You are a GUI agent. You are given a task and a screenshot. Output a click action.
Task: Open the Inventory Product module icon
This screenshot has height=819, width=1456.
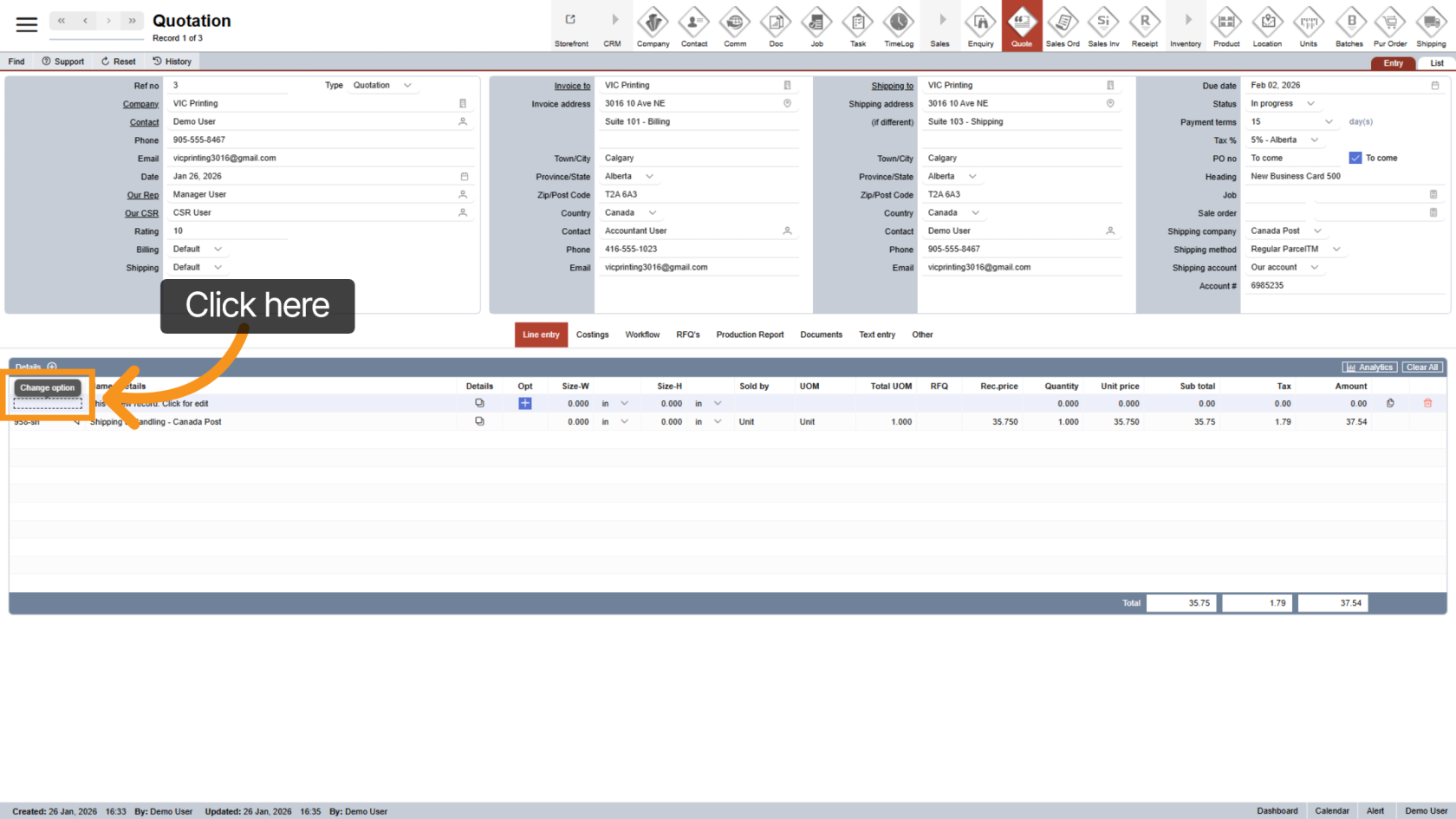tap(1225, 23)
